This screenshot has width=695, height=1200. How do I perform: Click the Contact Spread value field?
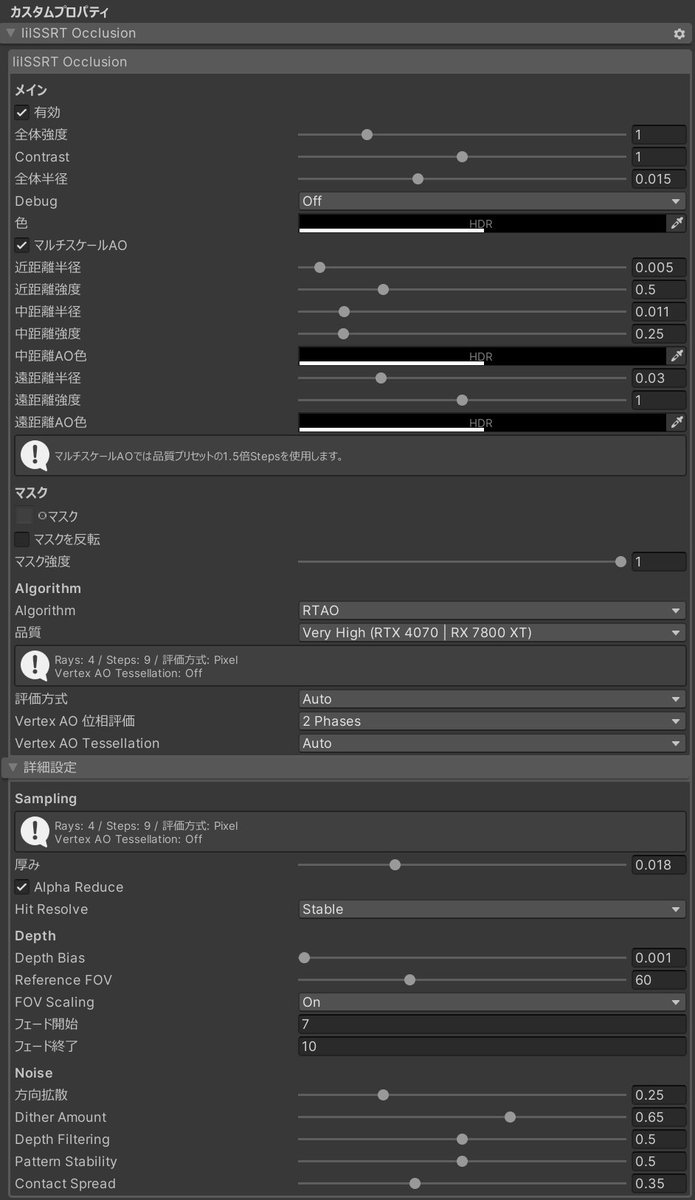click(659, 1183)
